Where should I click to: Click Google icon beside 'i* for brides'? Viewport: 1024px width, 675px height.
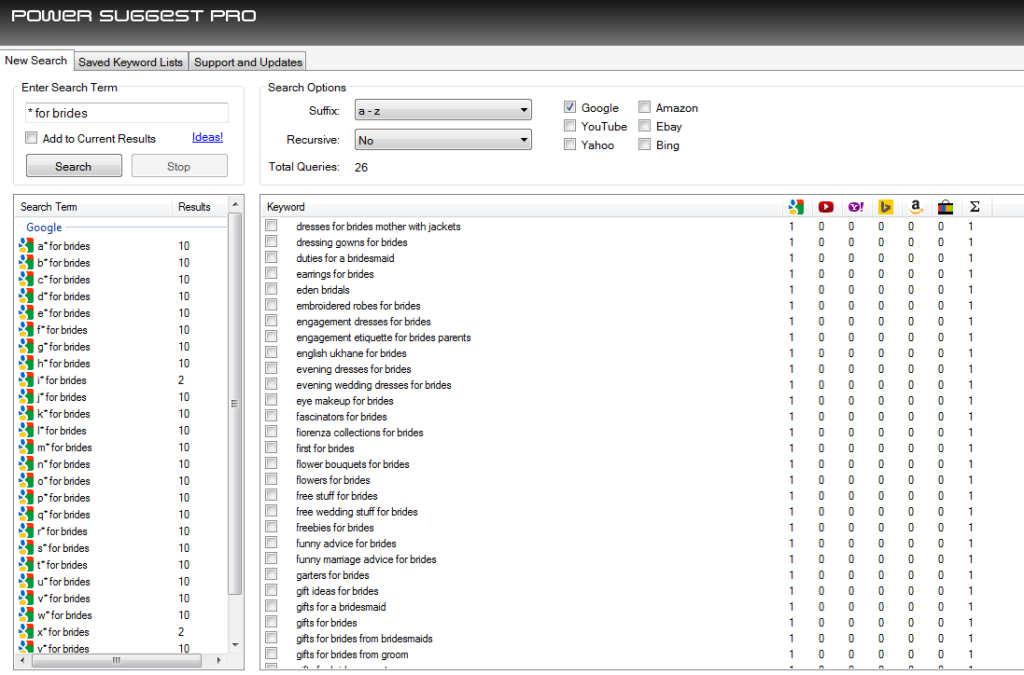[x=26, y=380]
